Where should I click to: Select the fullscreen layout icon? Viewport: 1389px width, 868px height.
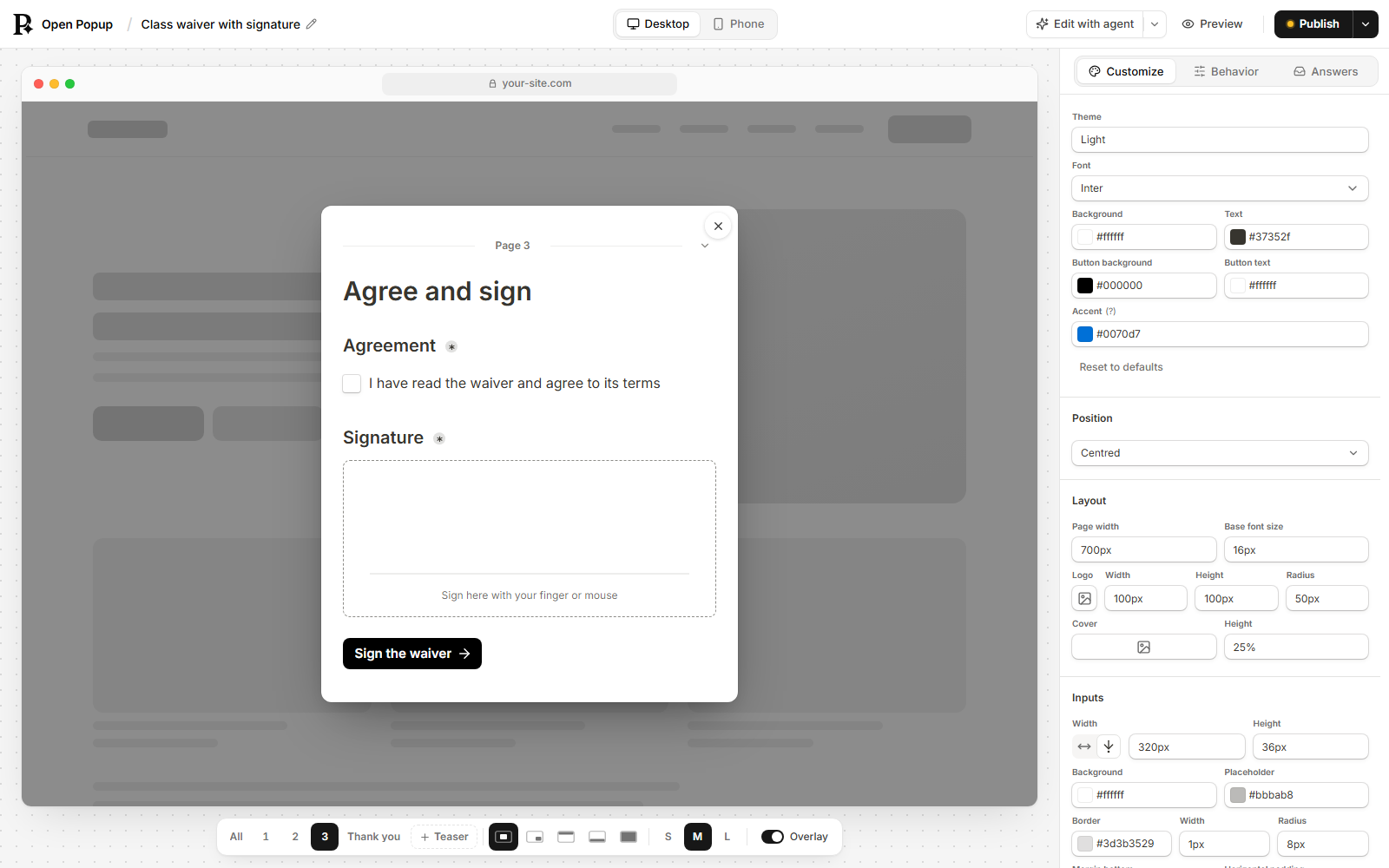click(x=629, y=837)
